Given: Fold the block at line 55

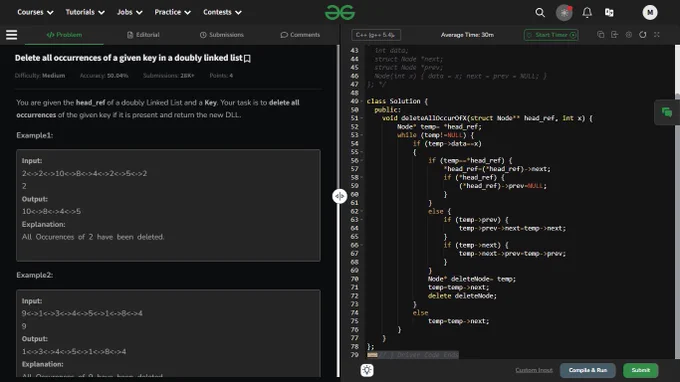Looking at the screenshot, I should pyautogui.click(x=362, y=152).
